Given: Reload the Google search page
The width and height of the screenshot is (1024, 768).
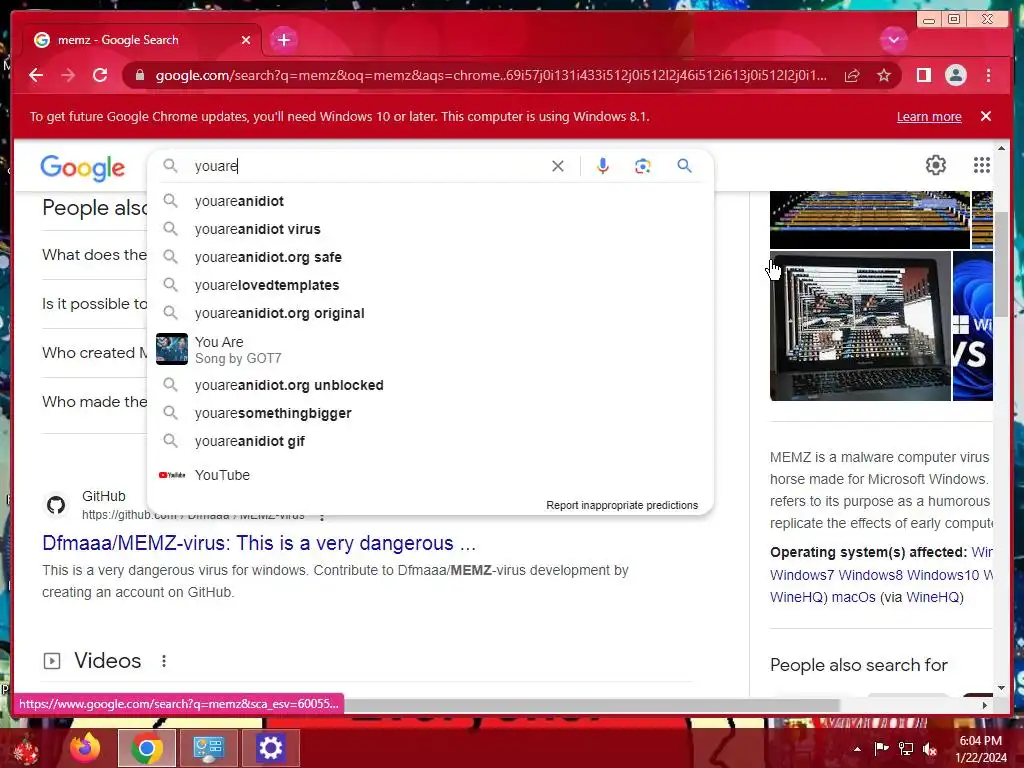Looking at the screenshot, I should coord(100,75).
